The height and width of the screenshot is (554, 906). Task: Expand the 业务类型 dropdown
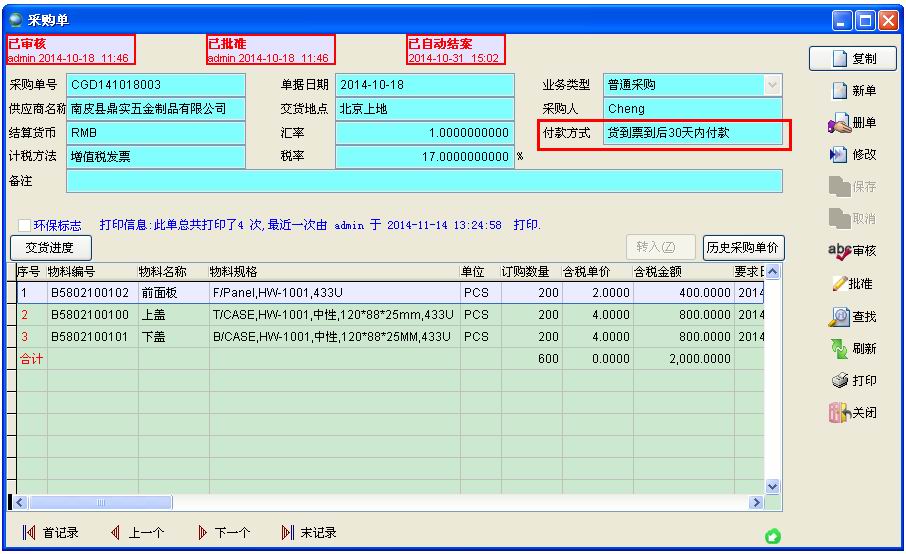771,85
